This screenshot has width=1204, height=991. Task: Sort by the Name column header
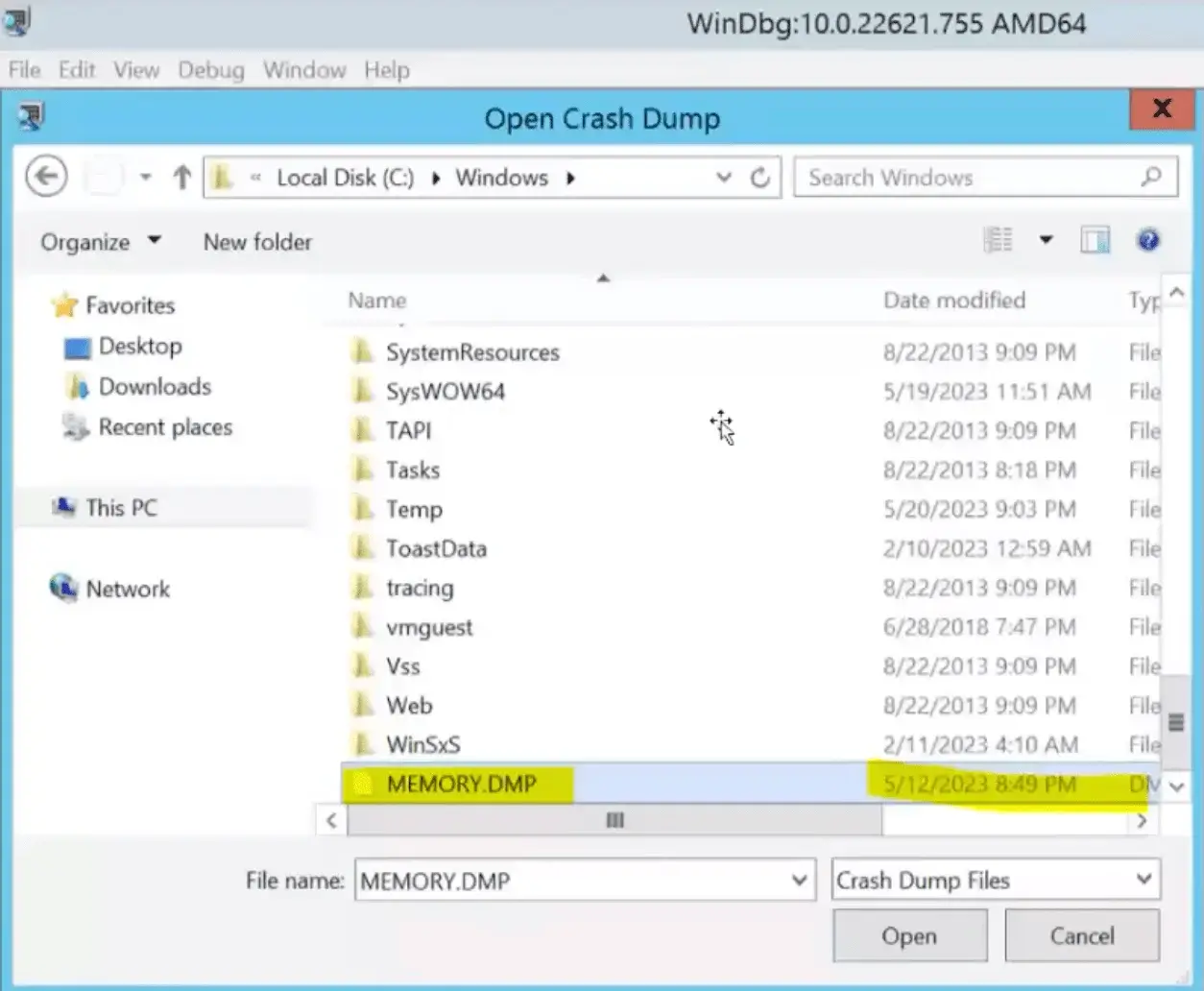[x=377, y=301]
